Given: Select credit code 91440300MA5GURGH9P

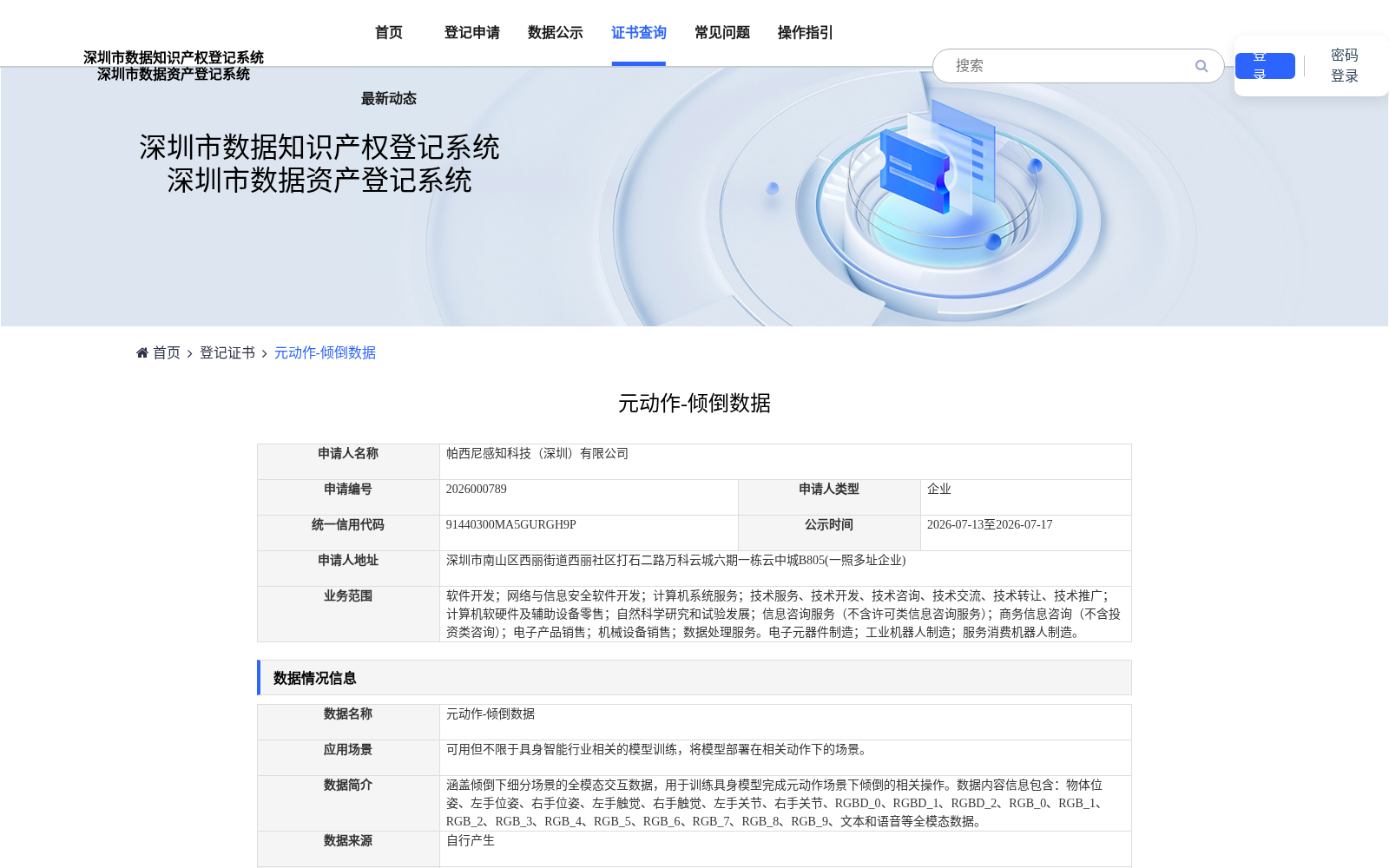Looking at the screenshot, I should click(511, 525).
